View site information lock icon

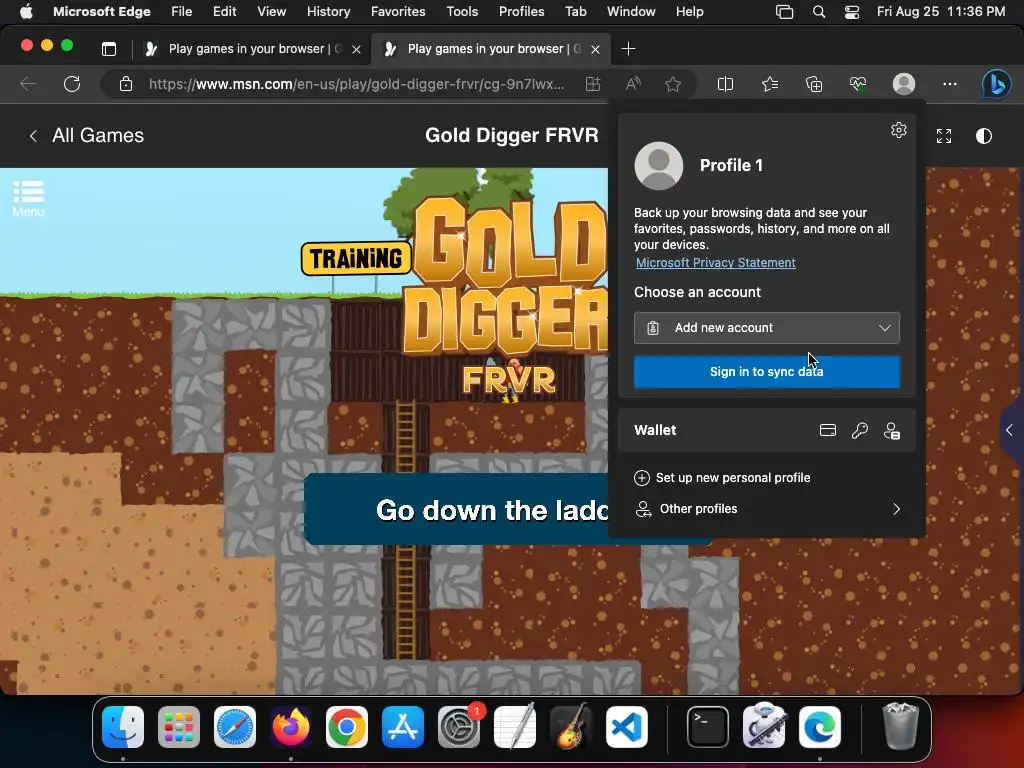pyautogui.click(x=126, y=84)
